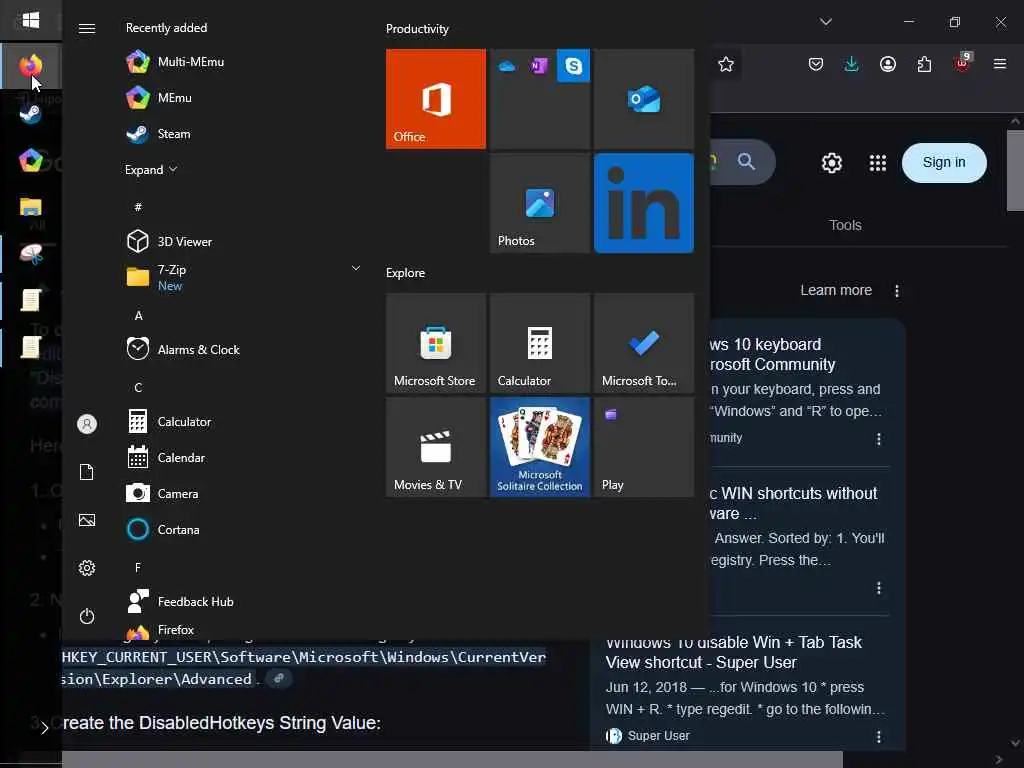Open the list all tabs dropdown in Firefox

pyautogui.click(x=825, y=22)
